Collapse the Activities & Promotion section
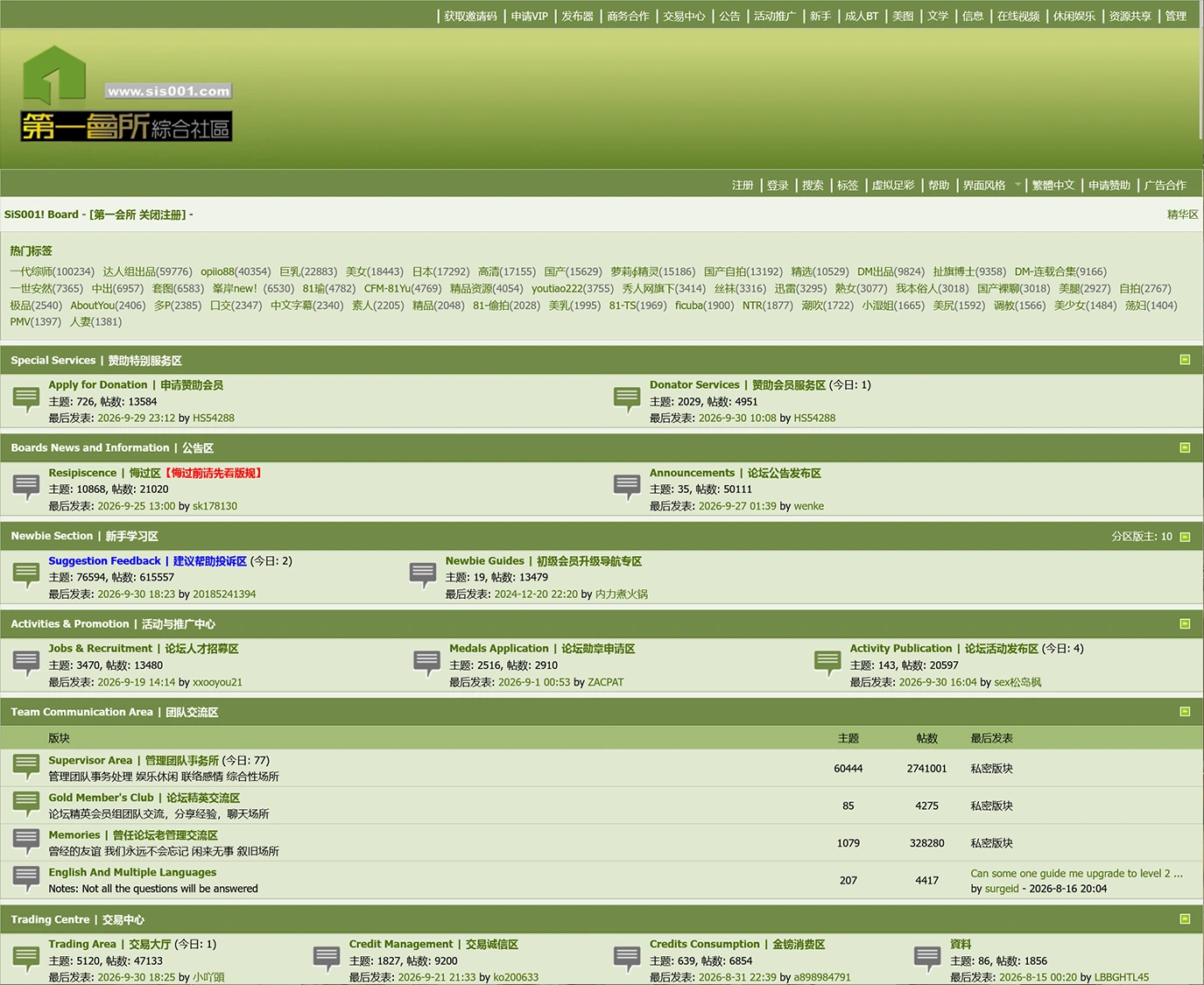 coord(1185,623)
